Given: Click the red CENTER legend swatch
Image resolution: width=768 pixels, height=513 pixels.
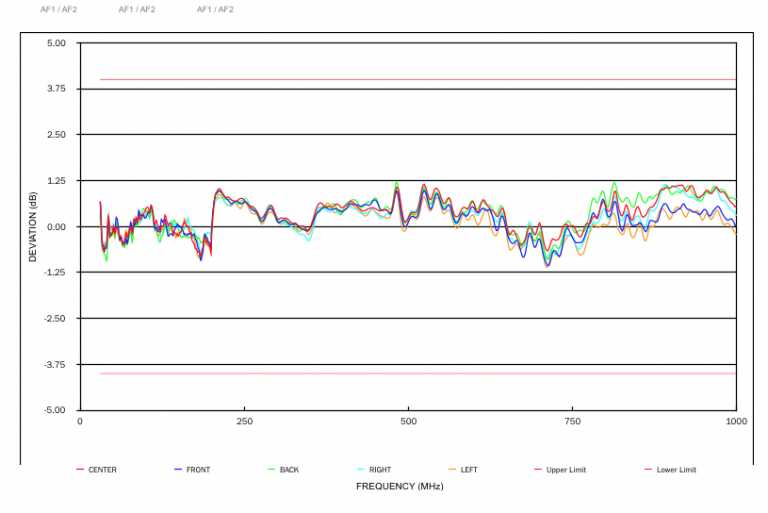Looking at the screenshot, I should (x=80, y=469).
